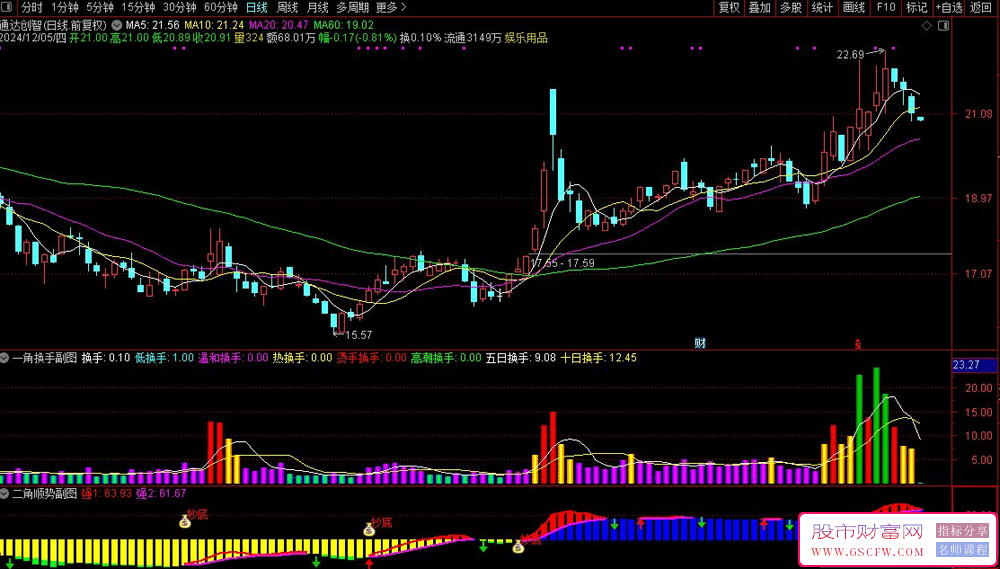Open the 更多 periods expander

pyautogui.click(x=390, y=8)
